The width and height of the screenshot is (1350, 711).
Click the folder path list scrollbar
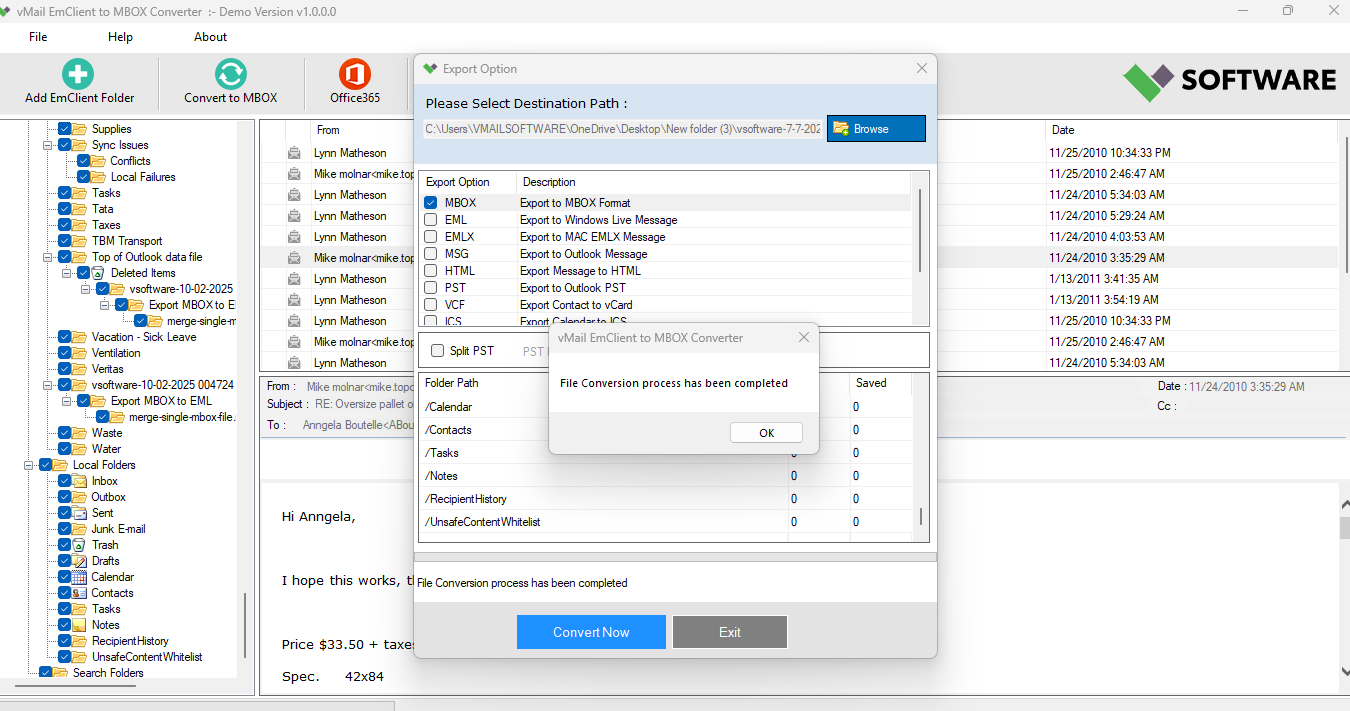921,515
